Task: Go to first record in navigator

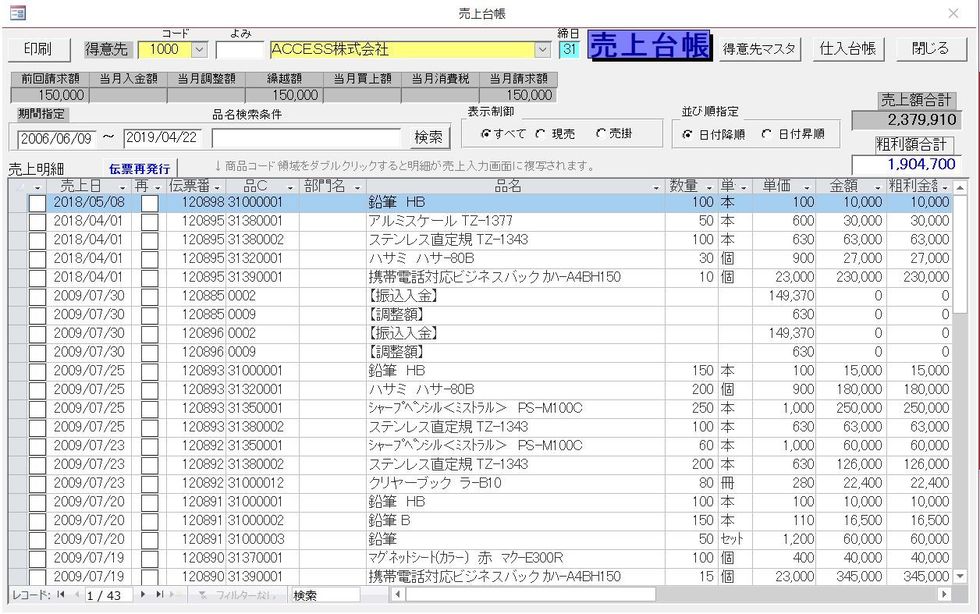Action: pos(59,595)
